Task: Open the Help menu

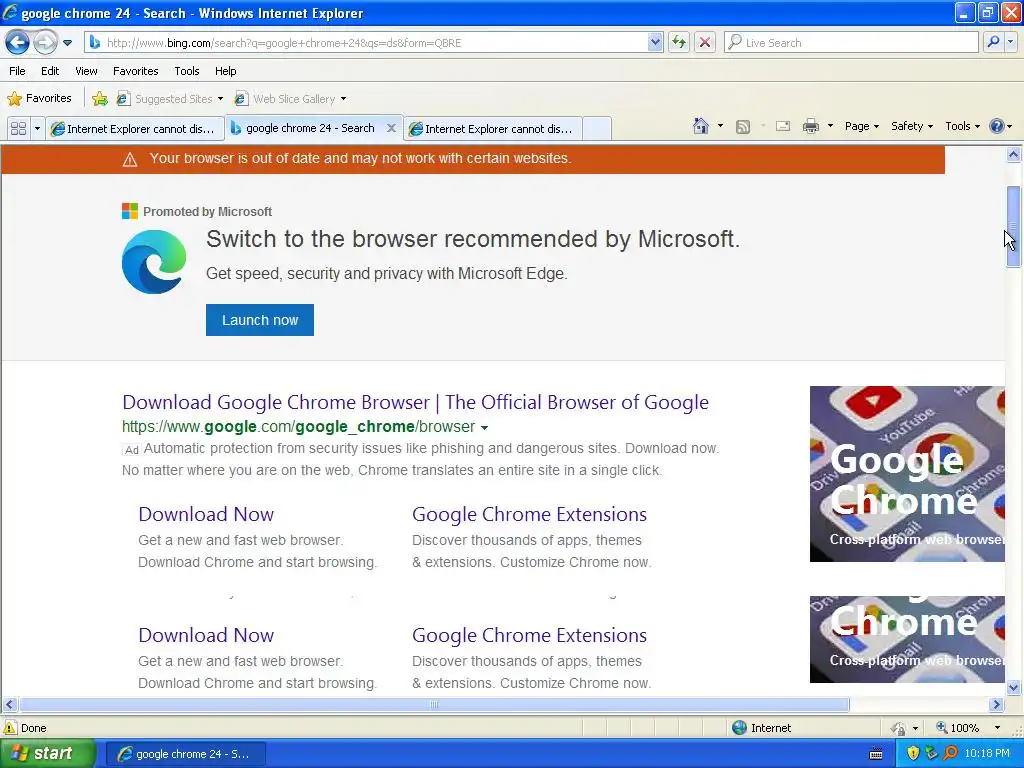Action: tap(225, 71)
